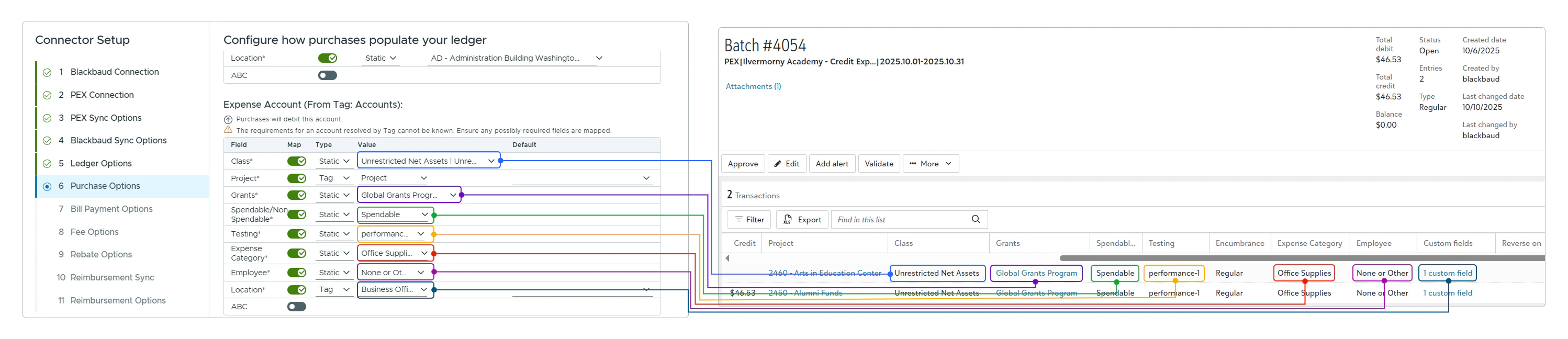Export transactions list
Viewport: 1568px width, 339px height.
tap(802, 220)
